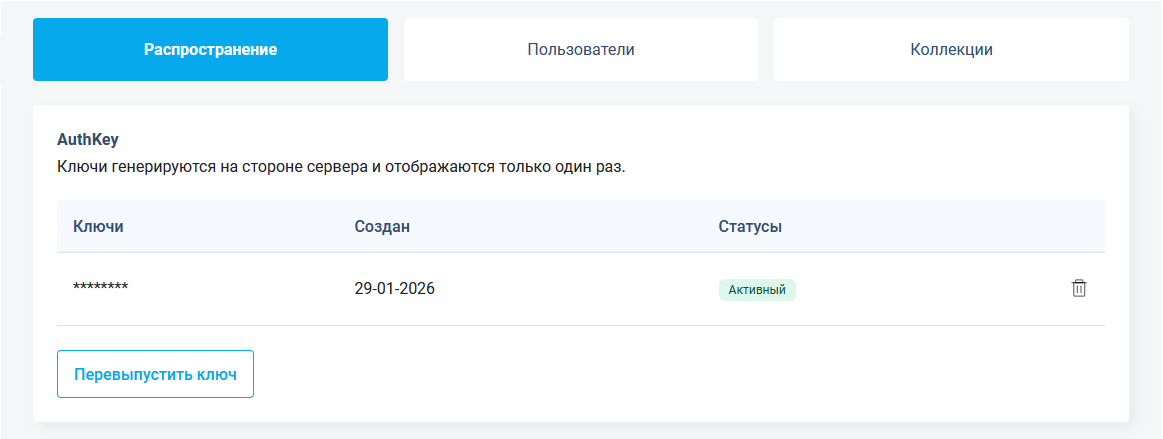The image size is (1163, 439).
Task: Click blank panel area right of Перевыпустить ключ
Action: point(650,374)
